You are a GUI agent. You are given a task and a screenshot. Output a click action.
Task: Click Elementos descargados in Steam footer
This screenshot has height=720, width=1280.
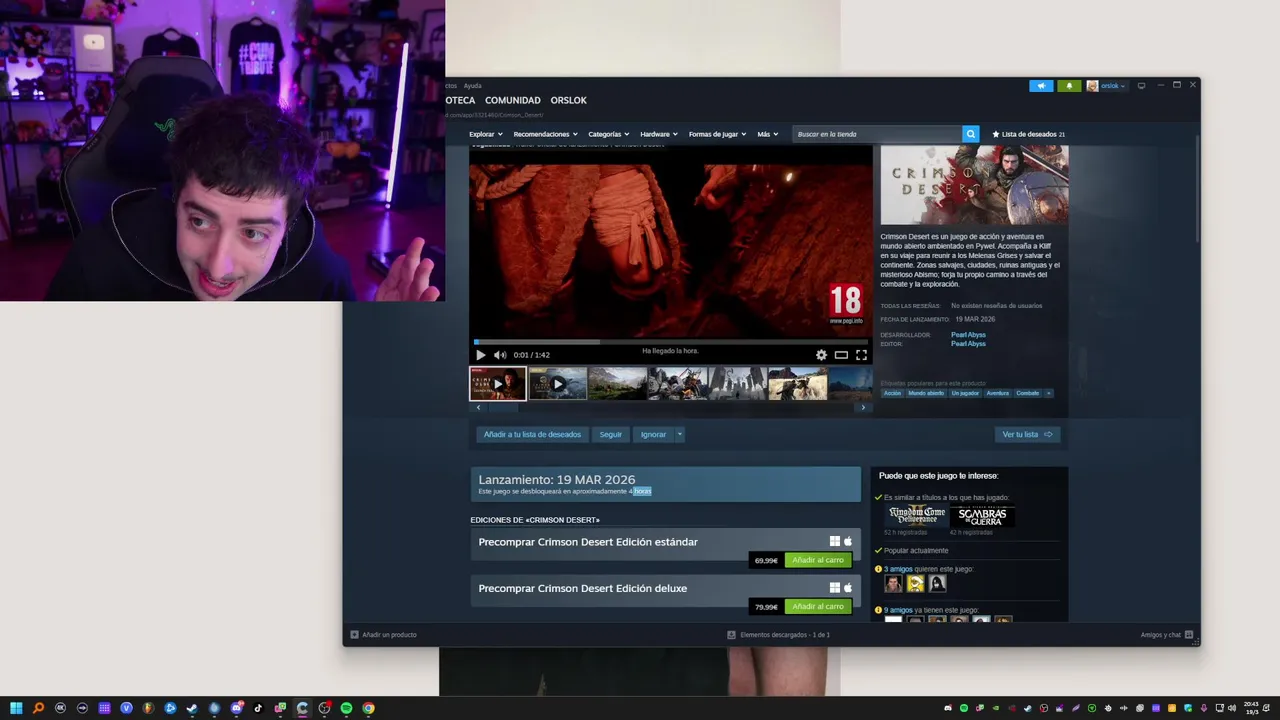[778, 635]
